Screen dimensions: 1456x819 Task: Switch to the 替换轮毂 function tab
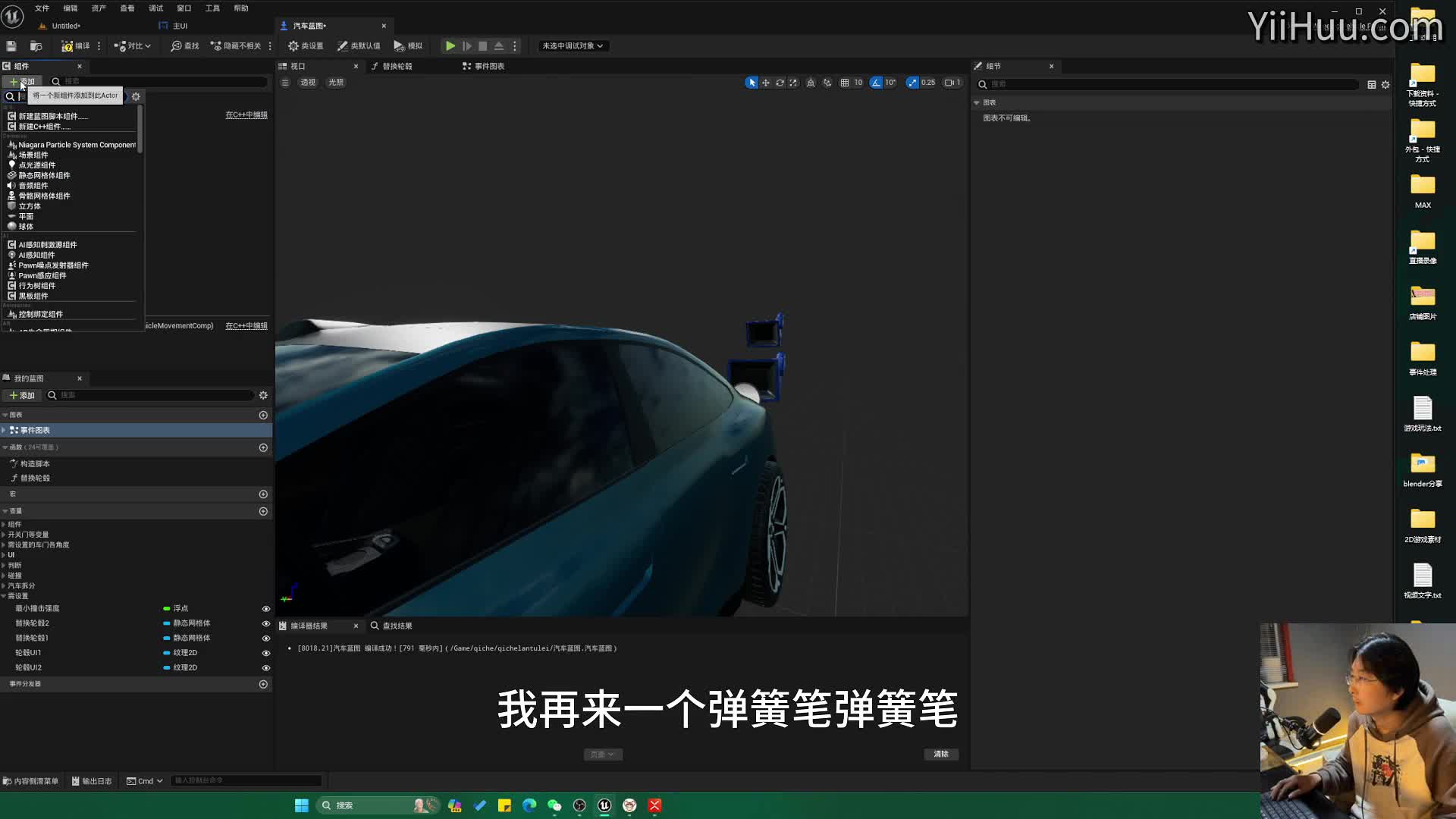click(x=392, y=67)
